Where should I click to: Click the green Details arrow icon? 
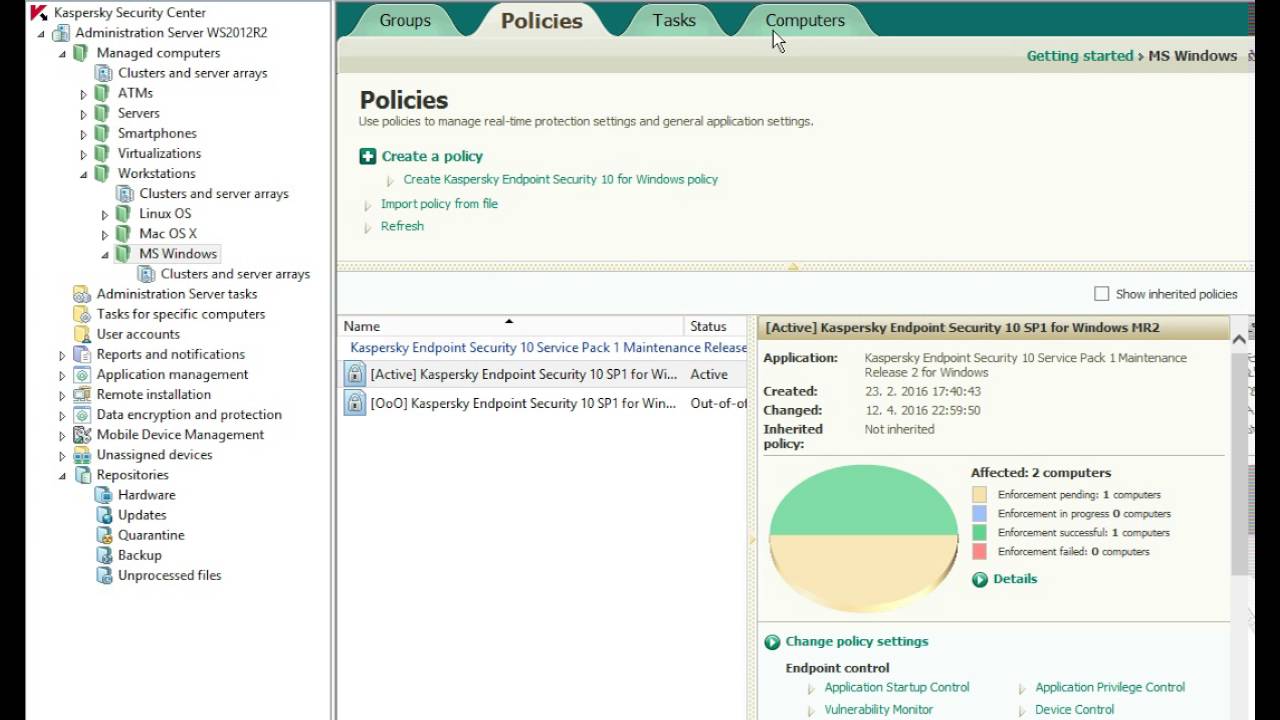pyautogui.click(x=980, y=579)
